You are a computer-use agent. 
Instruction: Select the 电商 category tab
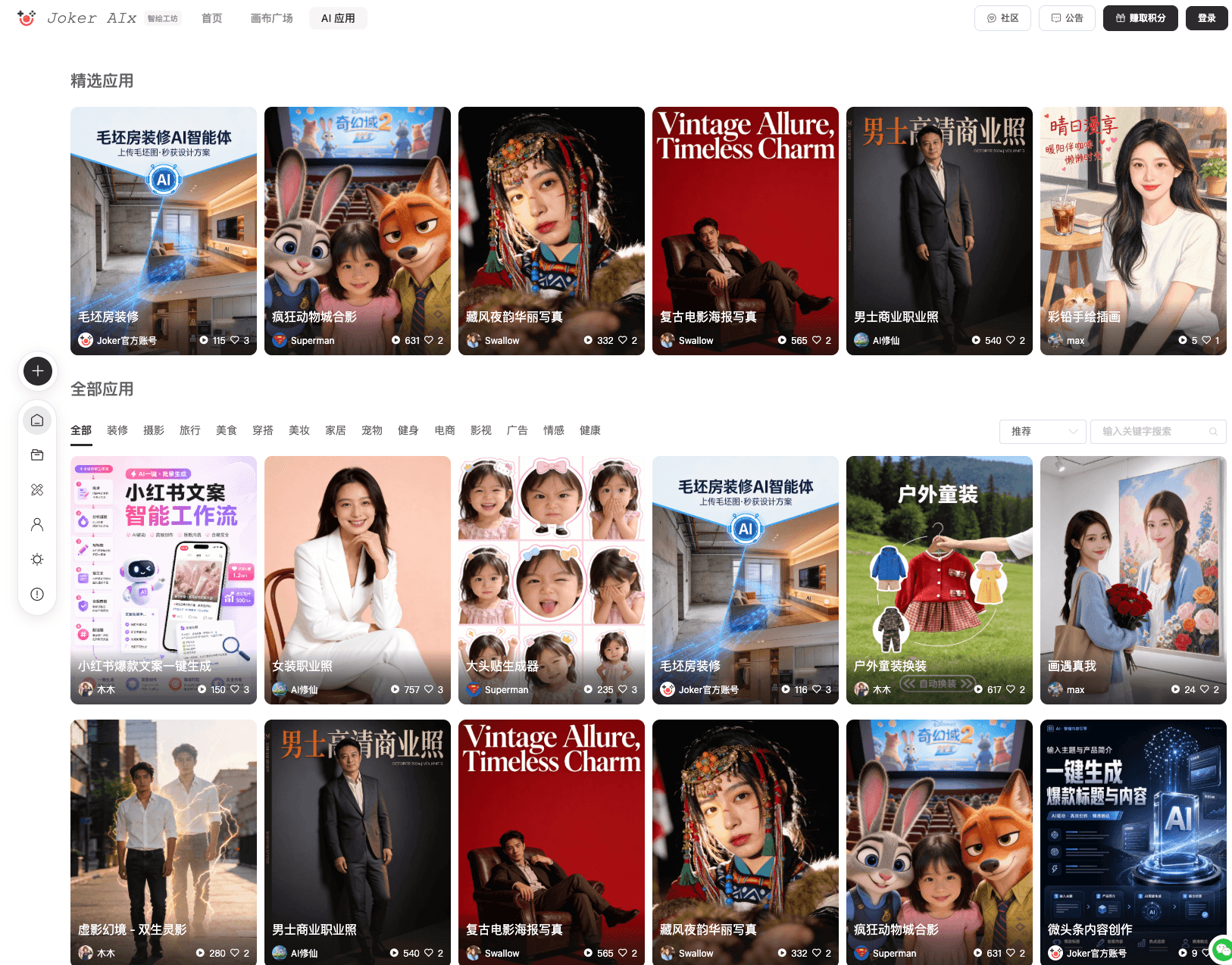coord(445,430)
